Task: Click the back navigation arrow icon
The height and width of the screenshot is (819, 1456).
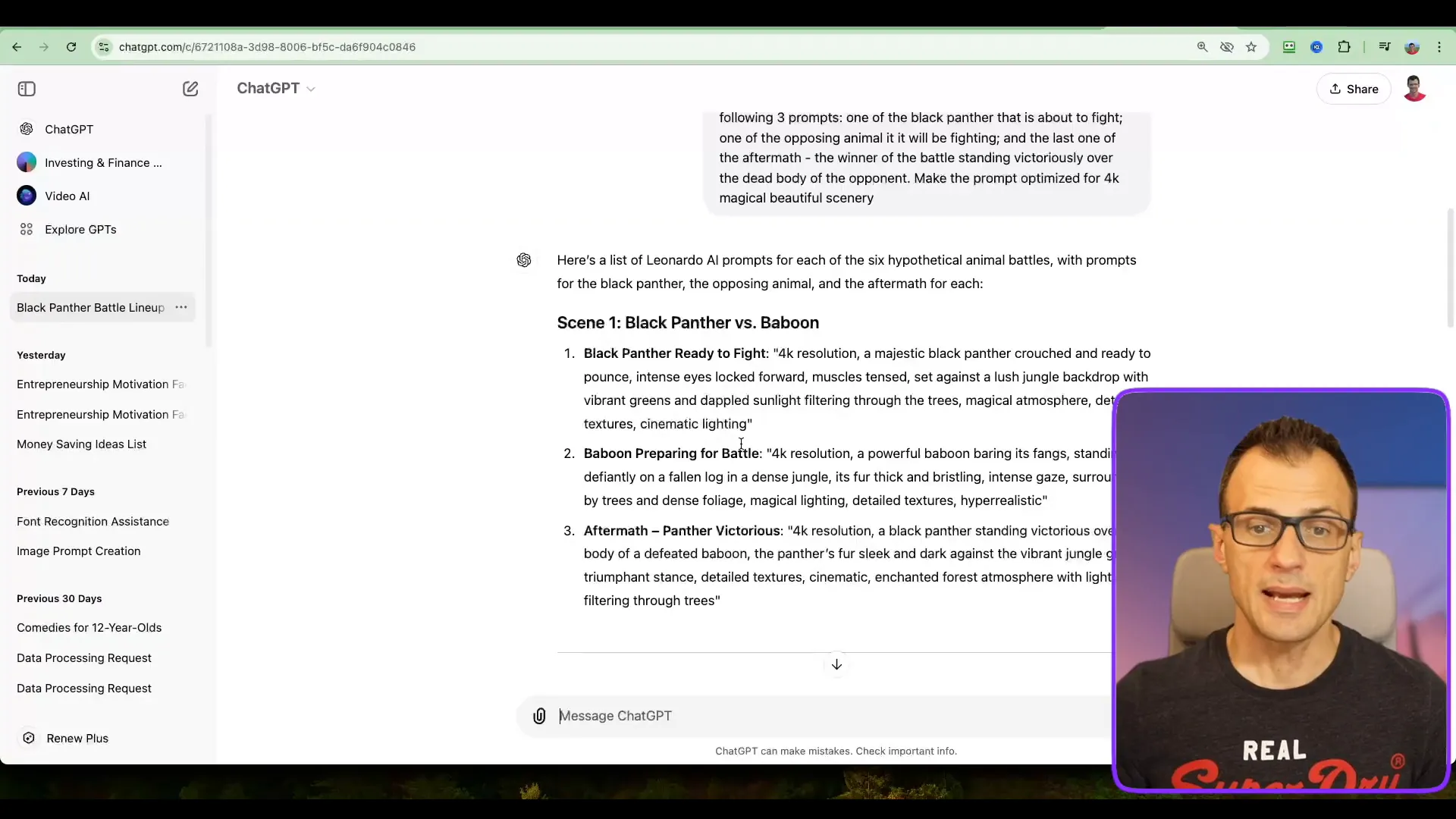Action: tap(17, 47)
